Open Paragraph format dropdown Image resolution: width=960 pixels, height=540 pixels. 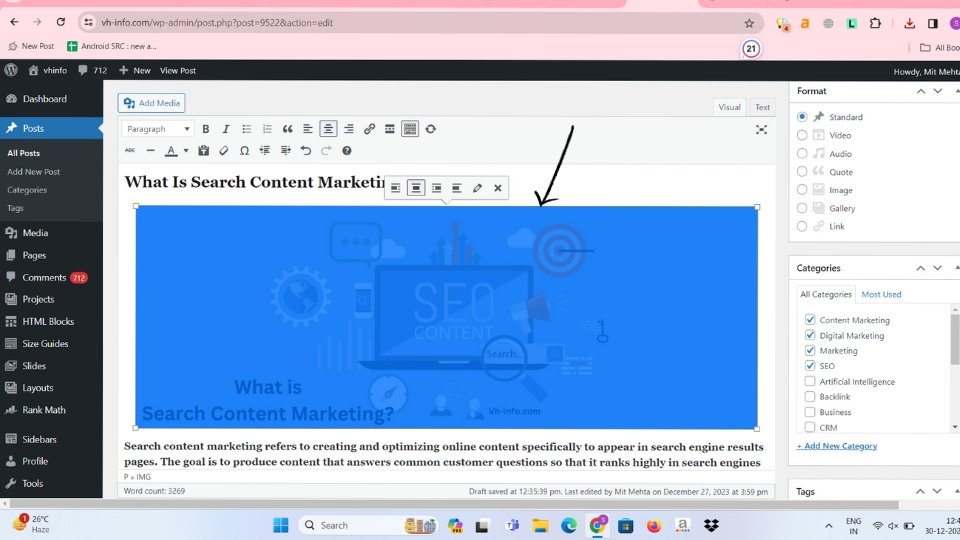(x=158, y=129)
